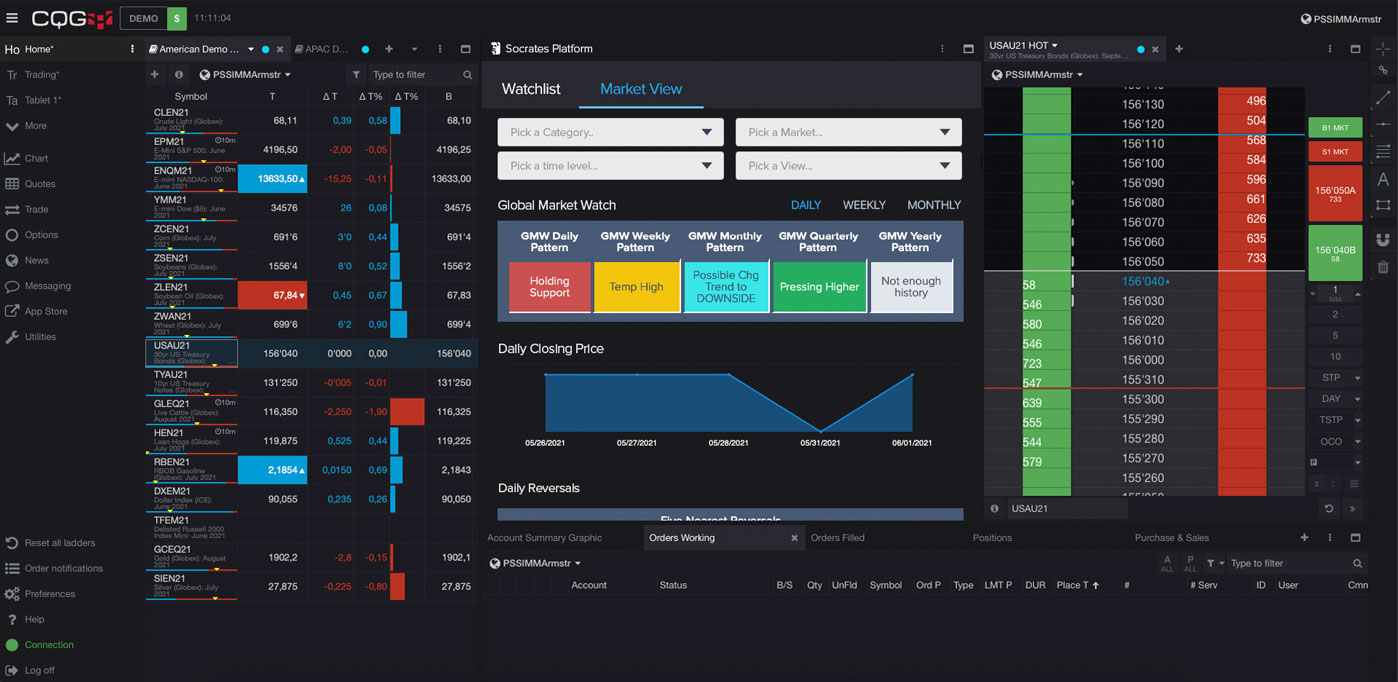This screenshot has height=682, width=1398.
Task: Open the Purchase & Sales tab
Action: pyautogui.click(x=1171, y=538)
